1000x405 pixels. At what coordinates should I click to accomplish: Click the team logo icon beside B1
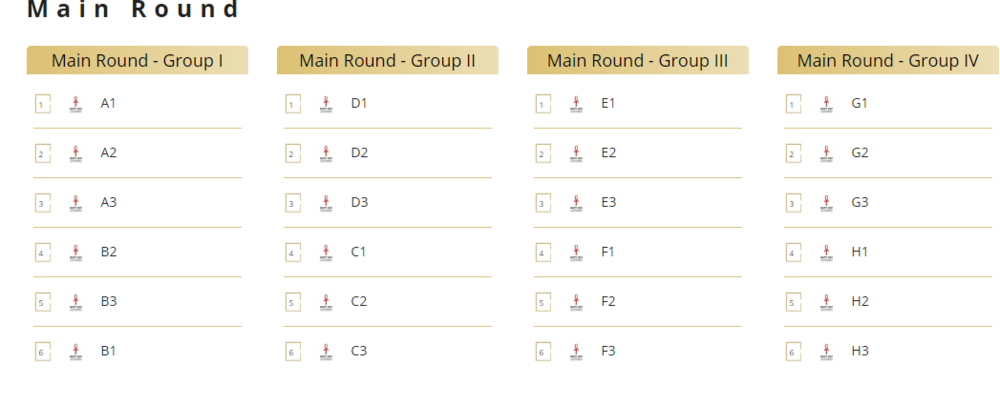point(75,352)
